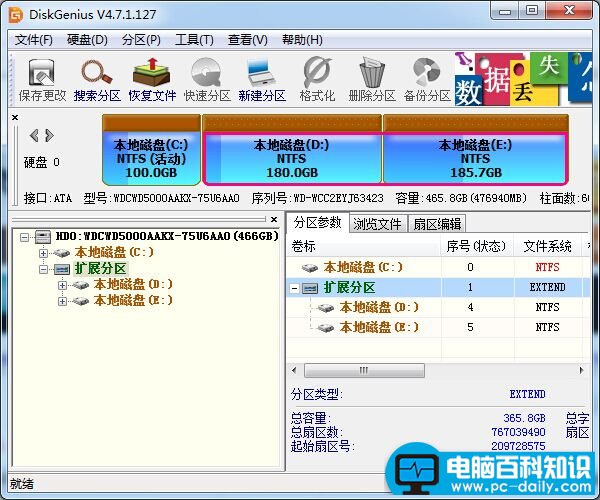The height and width of the screenshot is (500, 600).
Task: Click drive icon beside 本地磁盘(C:) in tree
Action: pos(61,253)
